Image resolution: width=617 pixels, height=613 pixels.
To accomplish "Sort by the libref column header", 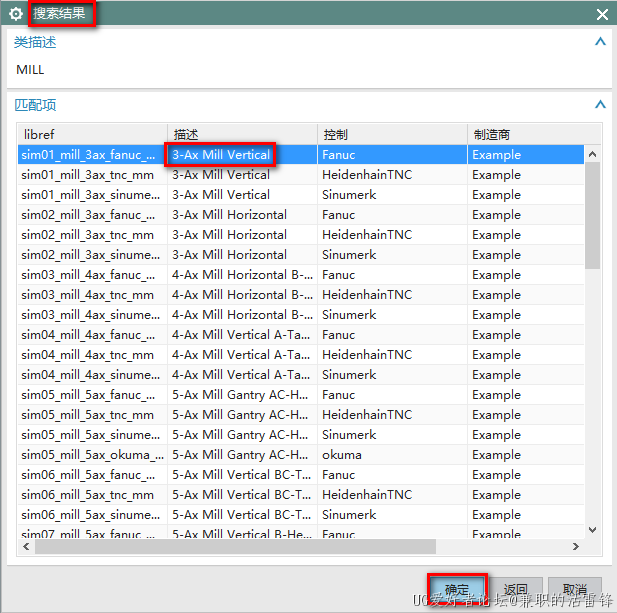I will [x=90, y=134].
